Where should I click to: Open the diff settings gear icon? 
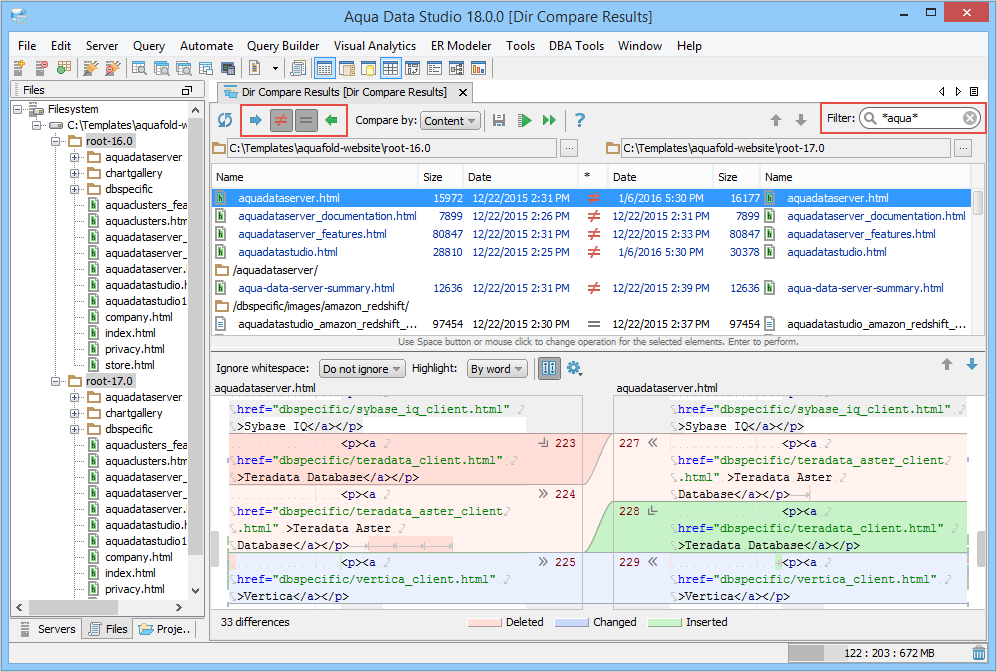pyautogui.click(x=574, y=368)
